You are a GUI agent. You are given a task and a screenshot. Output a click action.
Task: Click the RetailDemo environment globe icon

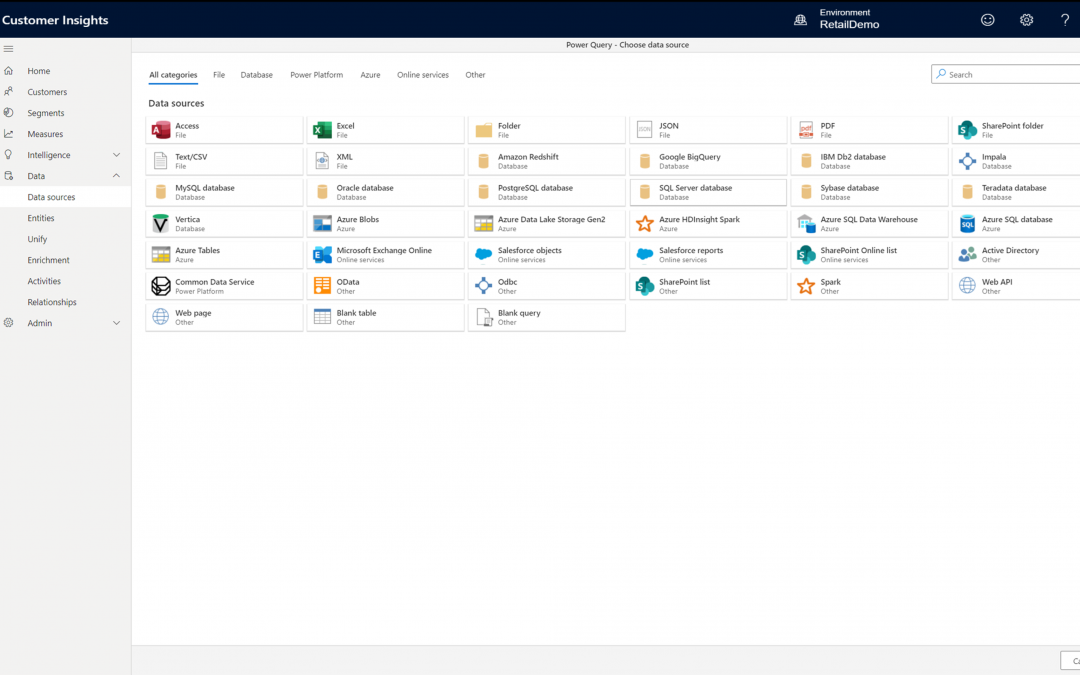click(800, 19)
